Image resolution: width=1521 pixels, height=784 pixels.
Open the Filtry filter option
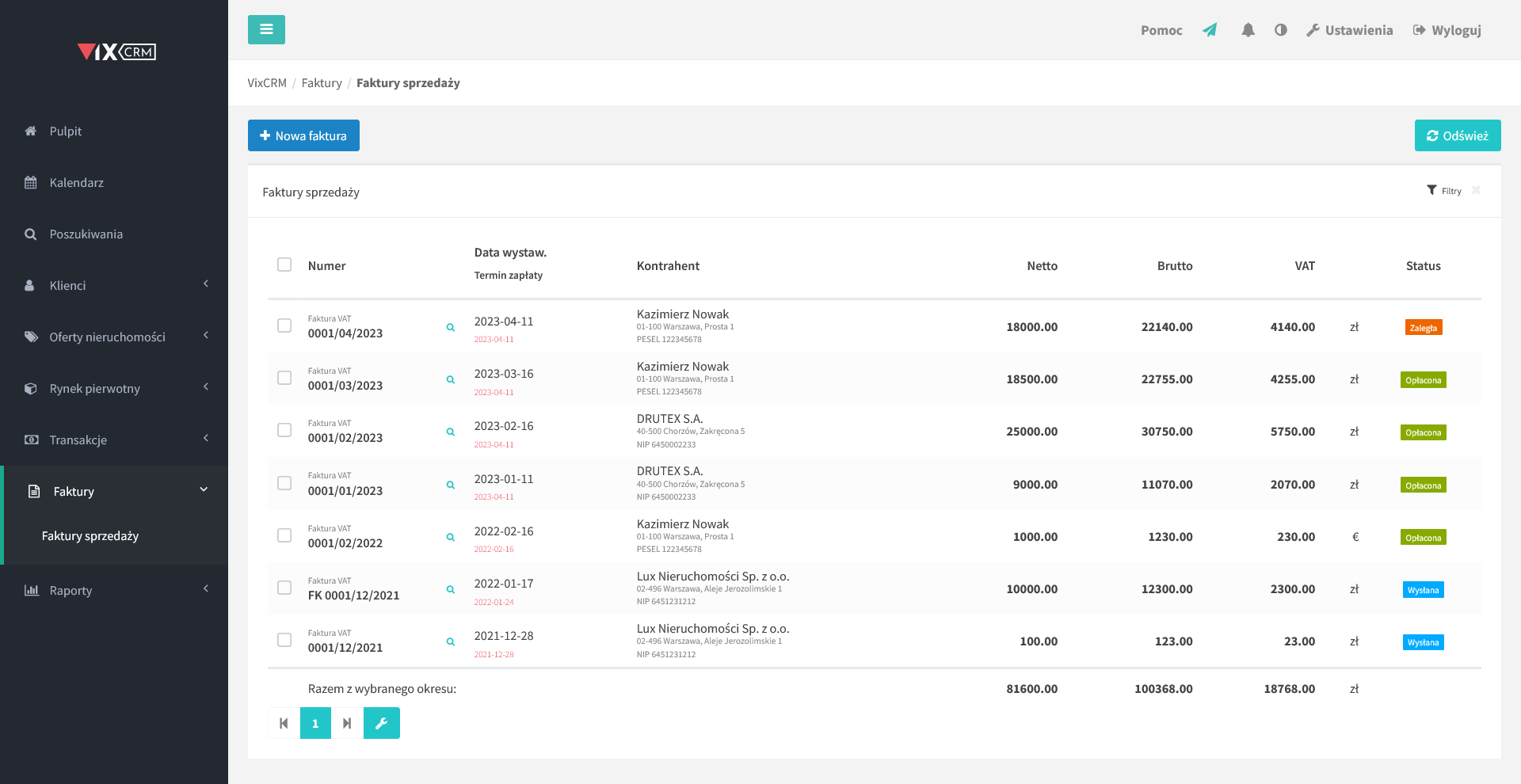tap(1444, 191)
